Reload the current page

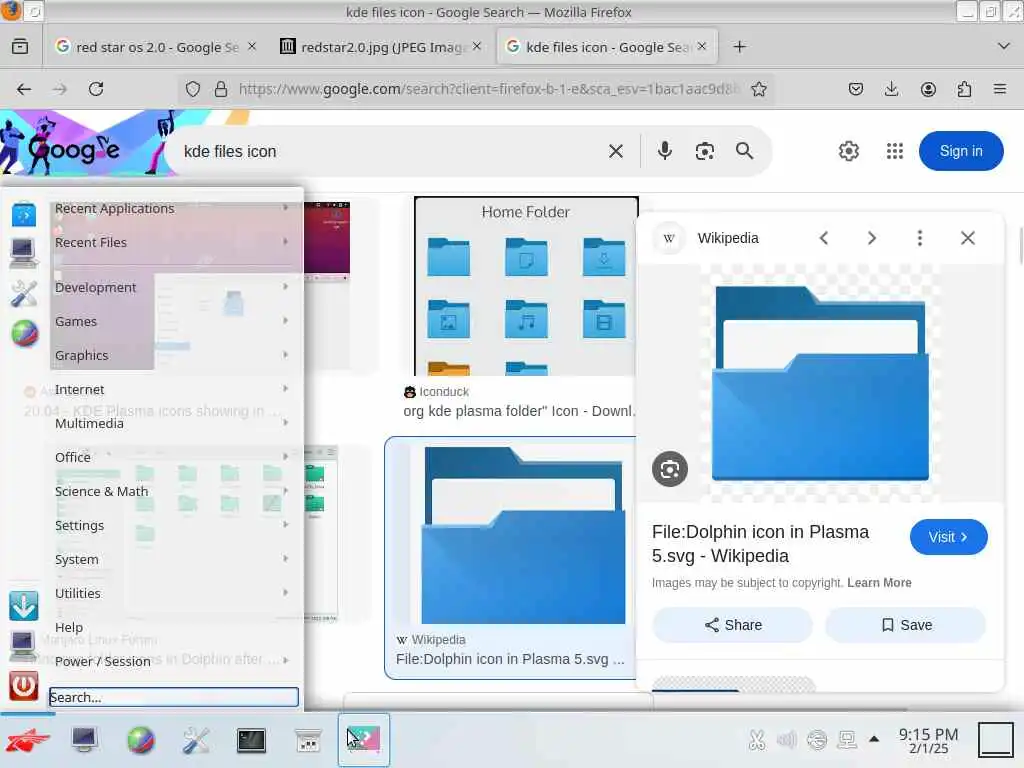[96, 89]
